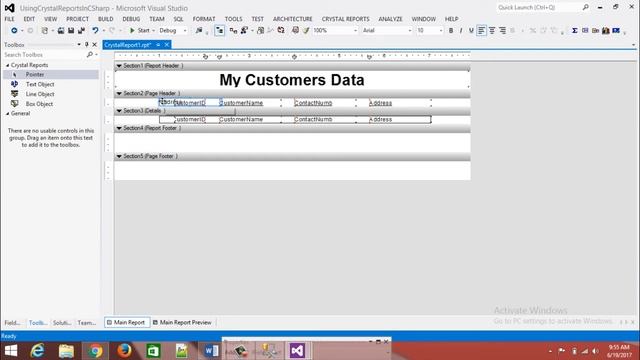Open the Team Explorer panel tab

point(87,323)
